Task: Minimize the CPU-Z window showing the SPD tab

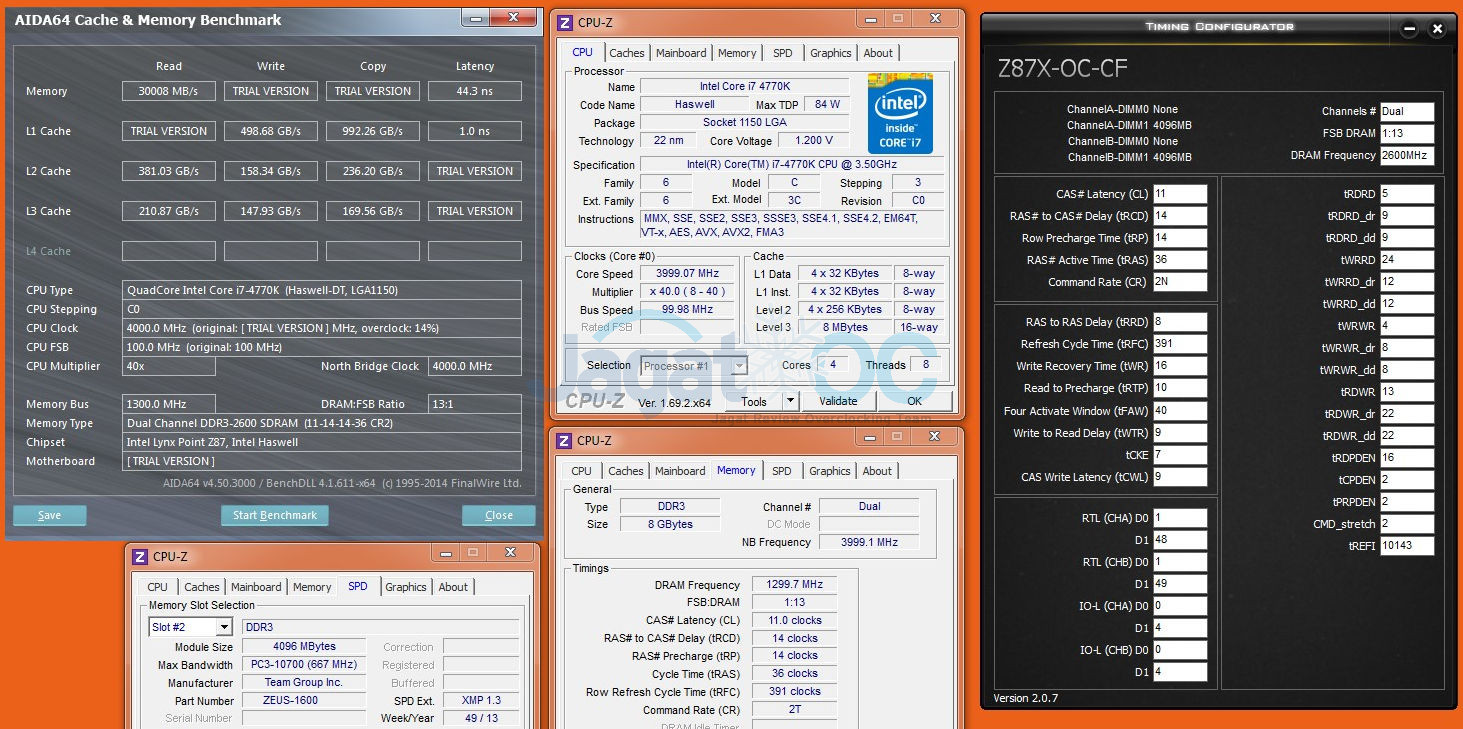Action: [x=441, y=552]
